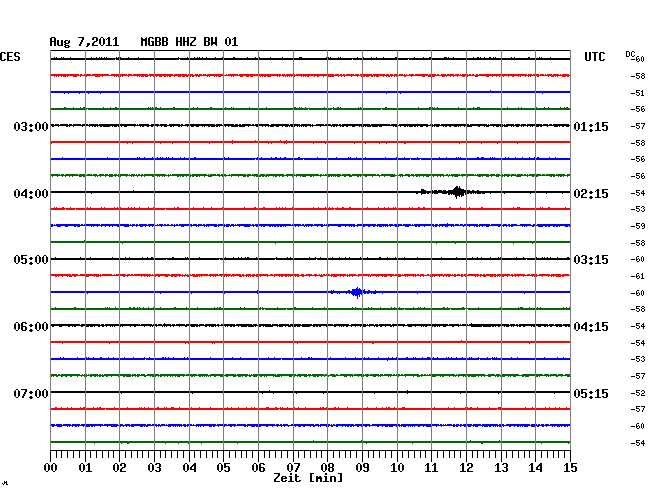This screenshot has width=650, height=494.
Task: Click x-axis tick label 03
Action: click(x=154, y=467)
